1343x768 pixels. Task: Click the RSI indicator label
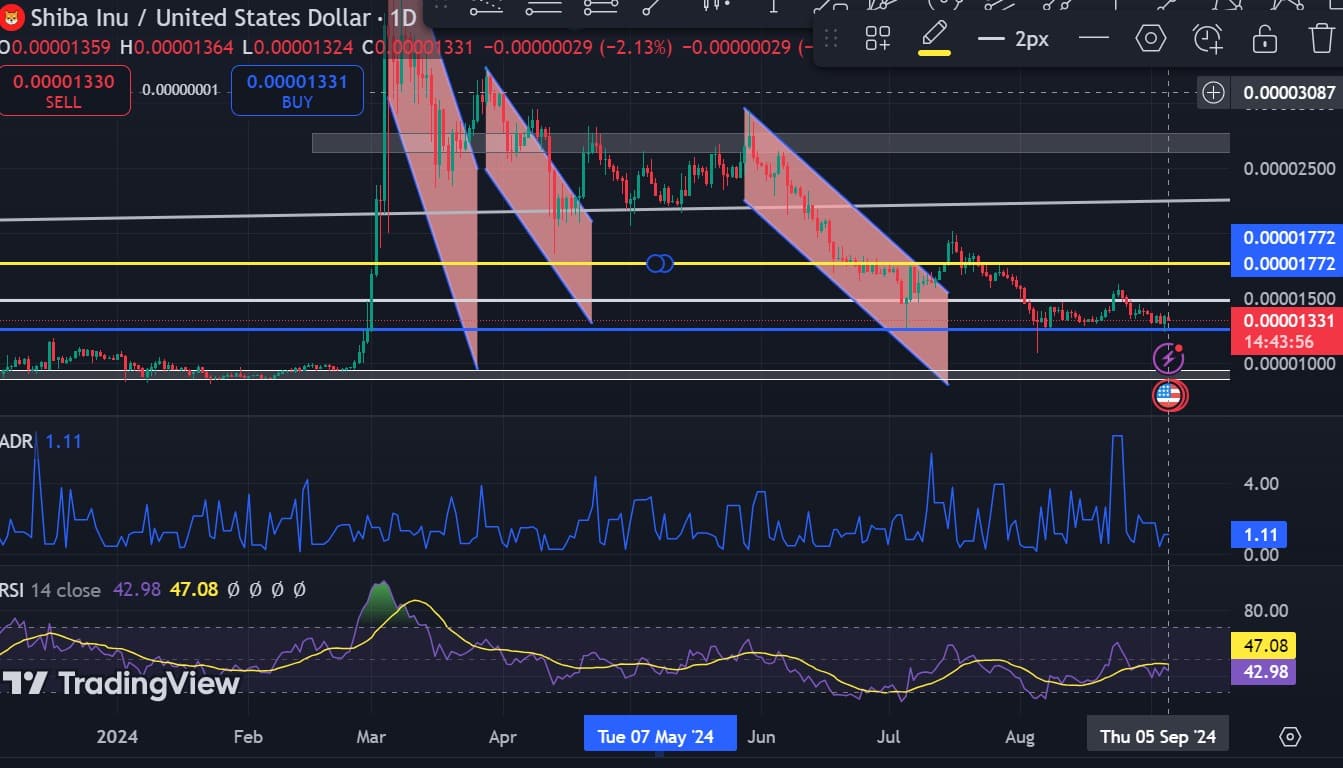click(x=12, y=590)
